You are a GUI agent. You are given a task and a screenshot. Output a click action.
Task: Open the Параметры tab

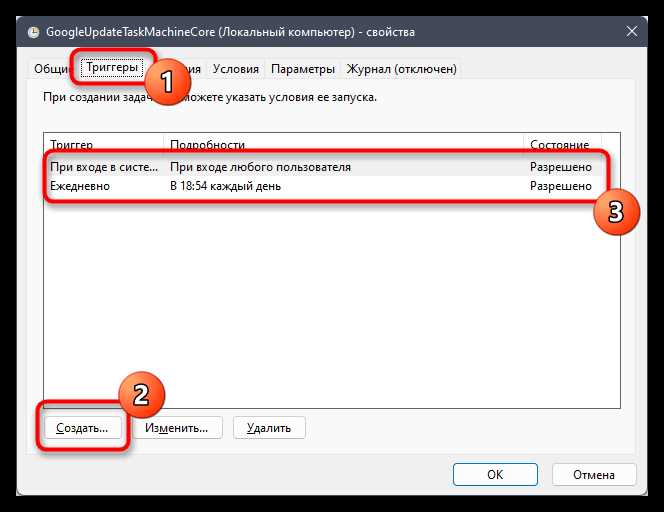[303, 69]
